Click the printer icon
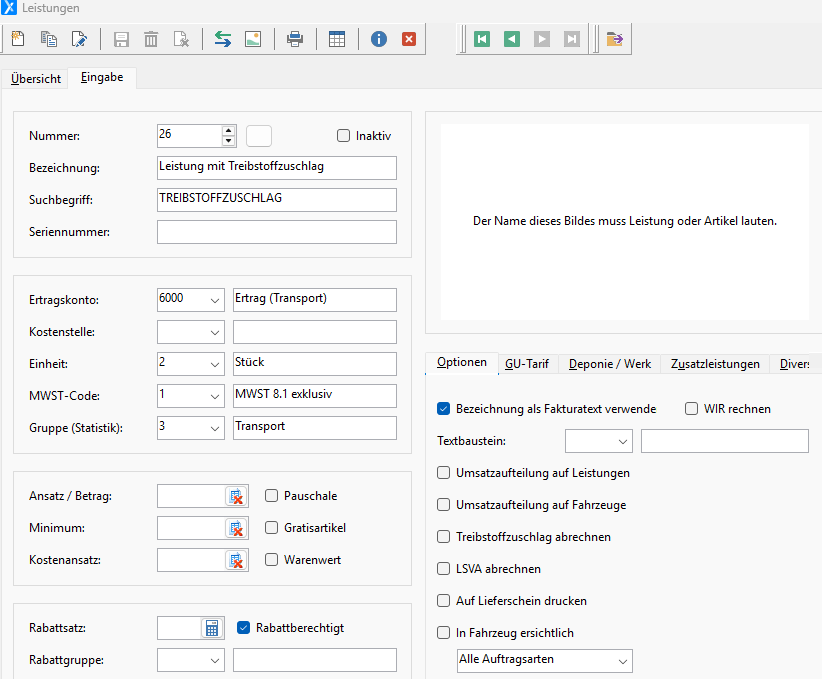 [295, 39]
